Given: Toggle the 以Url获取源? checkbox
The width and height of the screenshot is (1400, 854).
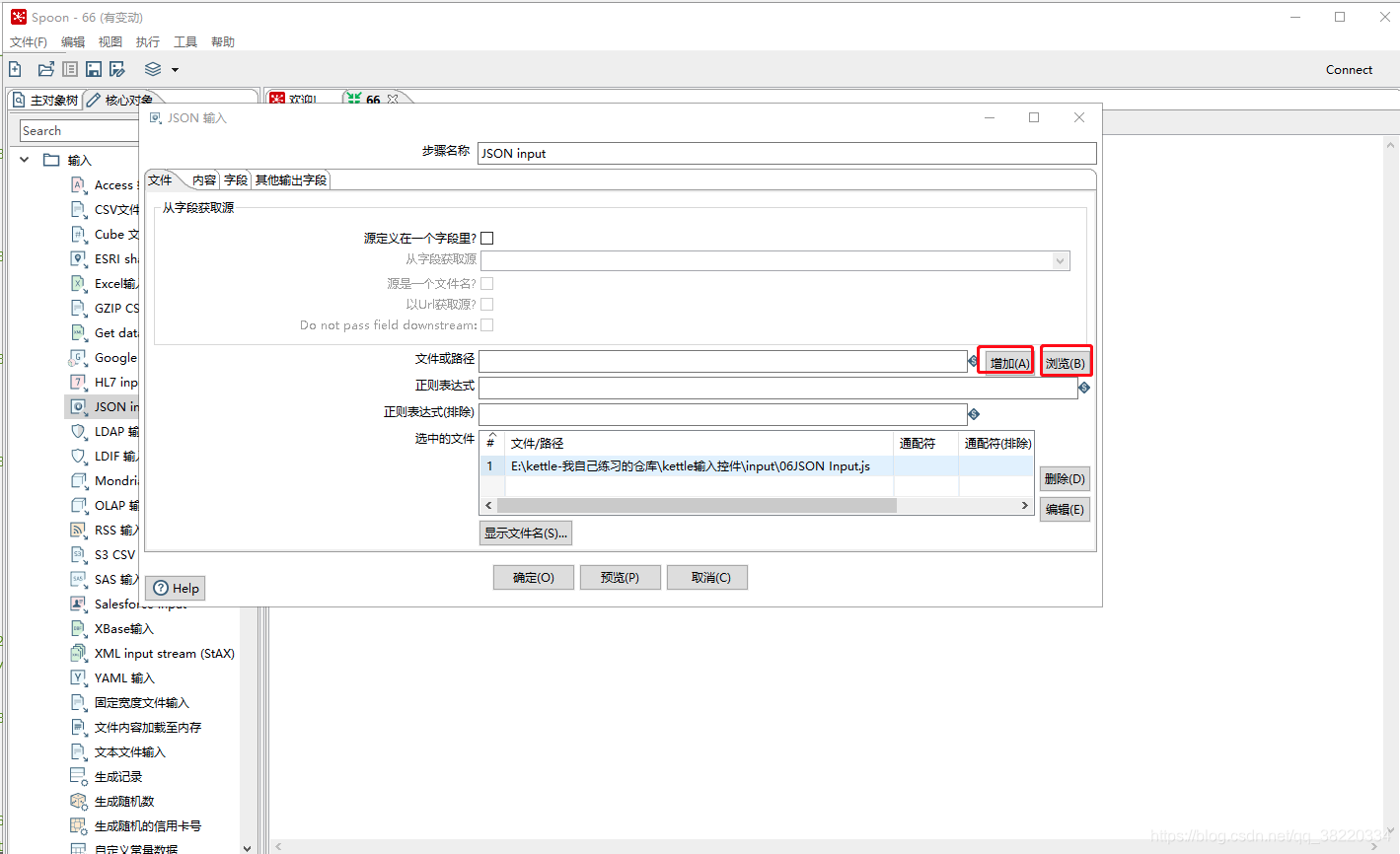Looking at the screenshot, I should [x=486, y=304].
